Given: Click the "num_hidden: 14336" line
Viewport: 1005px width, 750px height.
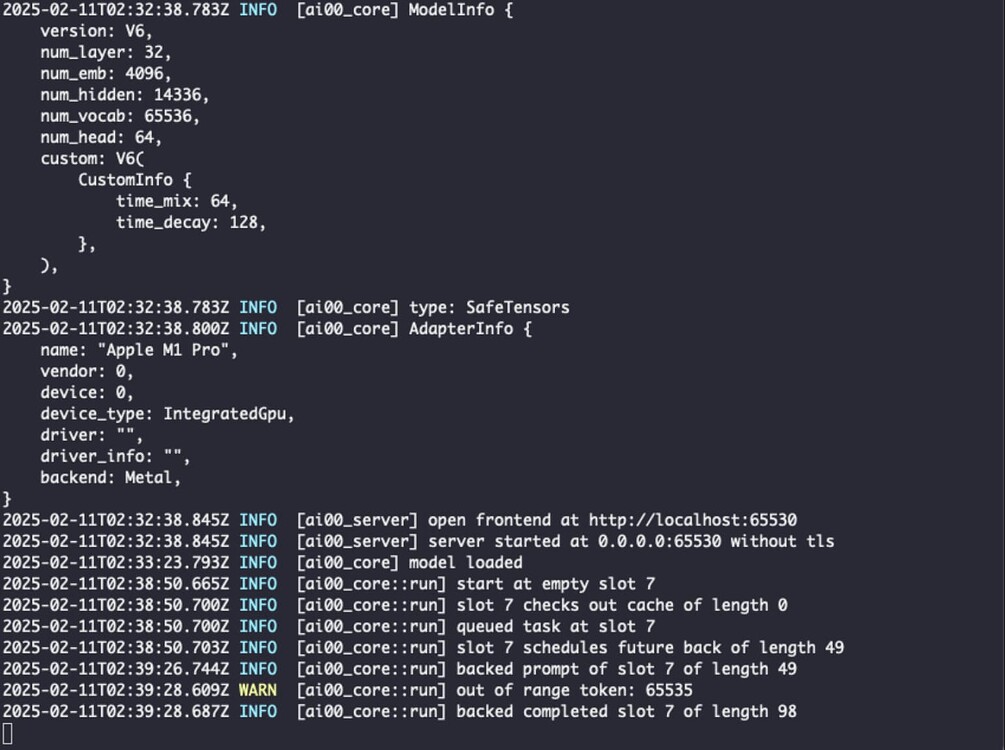Looking at the screenshot, I should pyautogui.click(x=124, y=94).
